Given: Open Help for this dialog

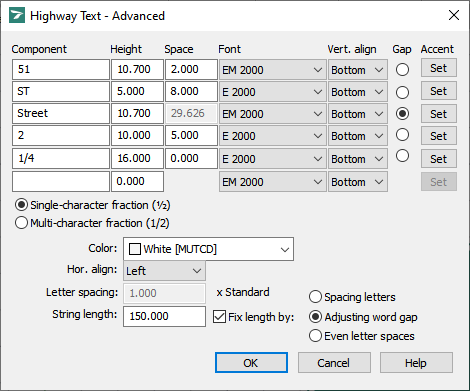Looking at the screenshot, I should coord(416,363).
